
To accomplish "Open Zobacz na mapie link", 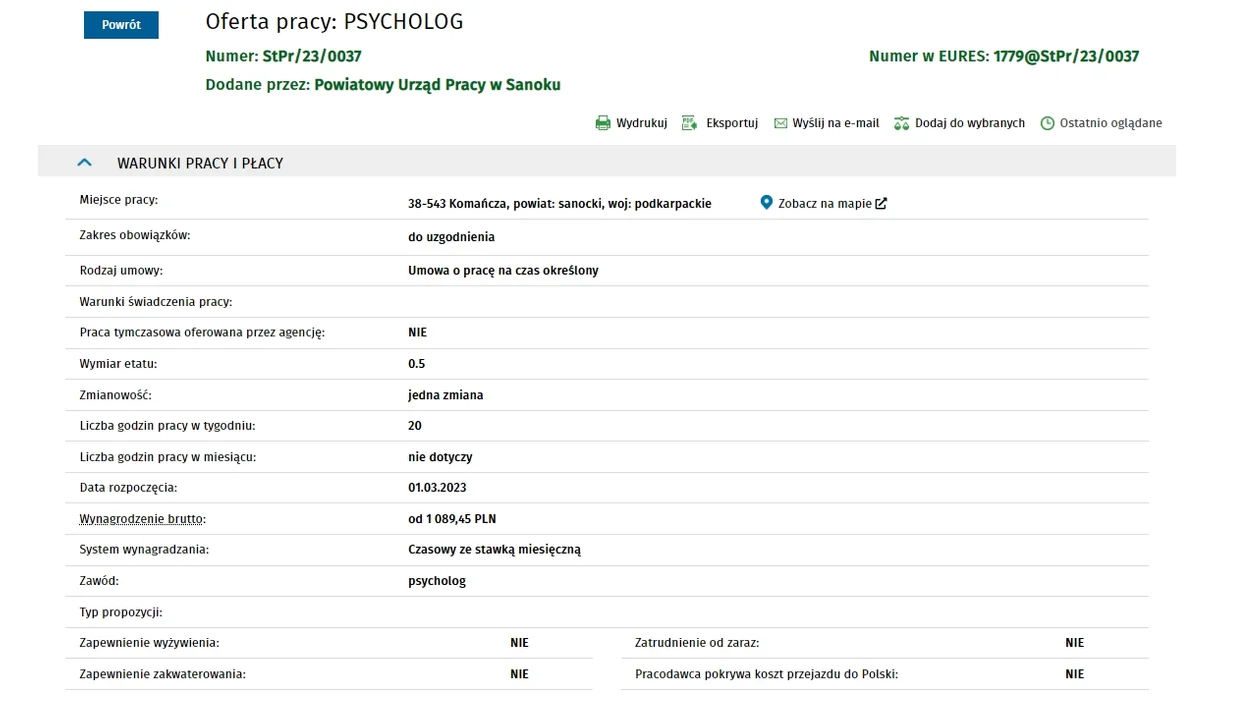I will (x=825, y=203).
